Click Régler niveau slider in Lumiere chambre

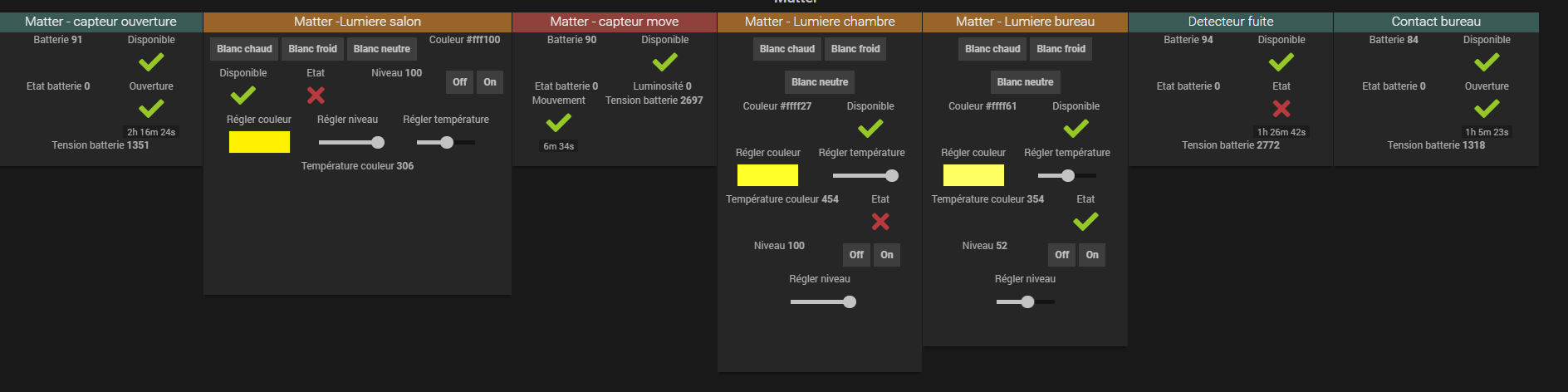[x=823, y=302]
